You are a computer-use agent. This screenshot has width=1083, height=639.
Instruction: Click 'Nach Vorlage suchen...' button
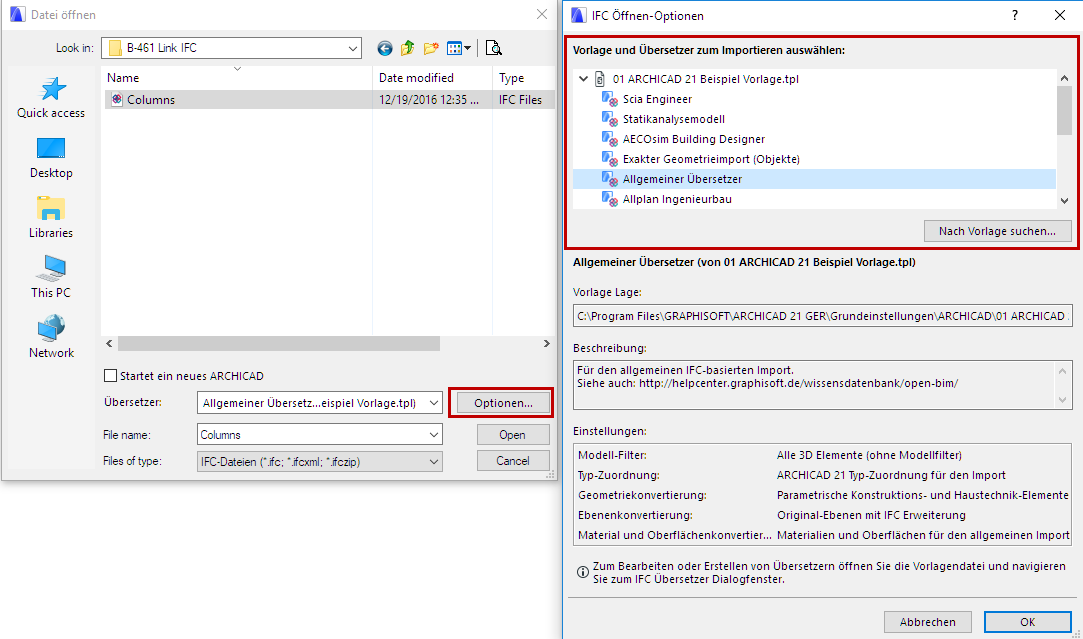point(997,231)
